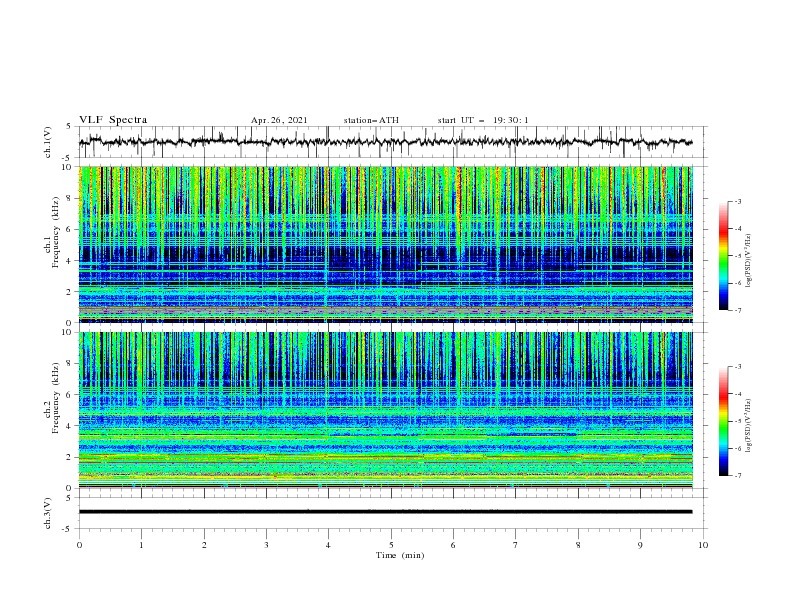Click the "station=ATH" header label
This screenshot has height=612, width=792.
[371, 120]
